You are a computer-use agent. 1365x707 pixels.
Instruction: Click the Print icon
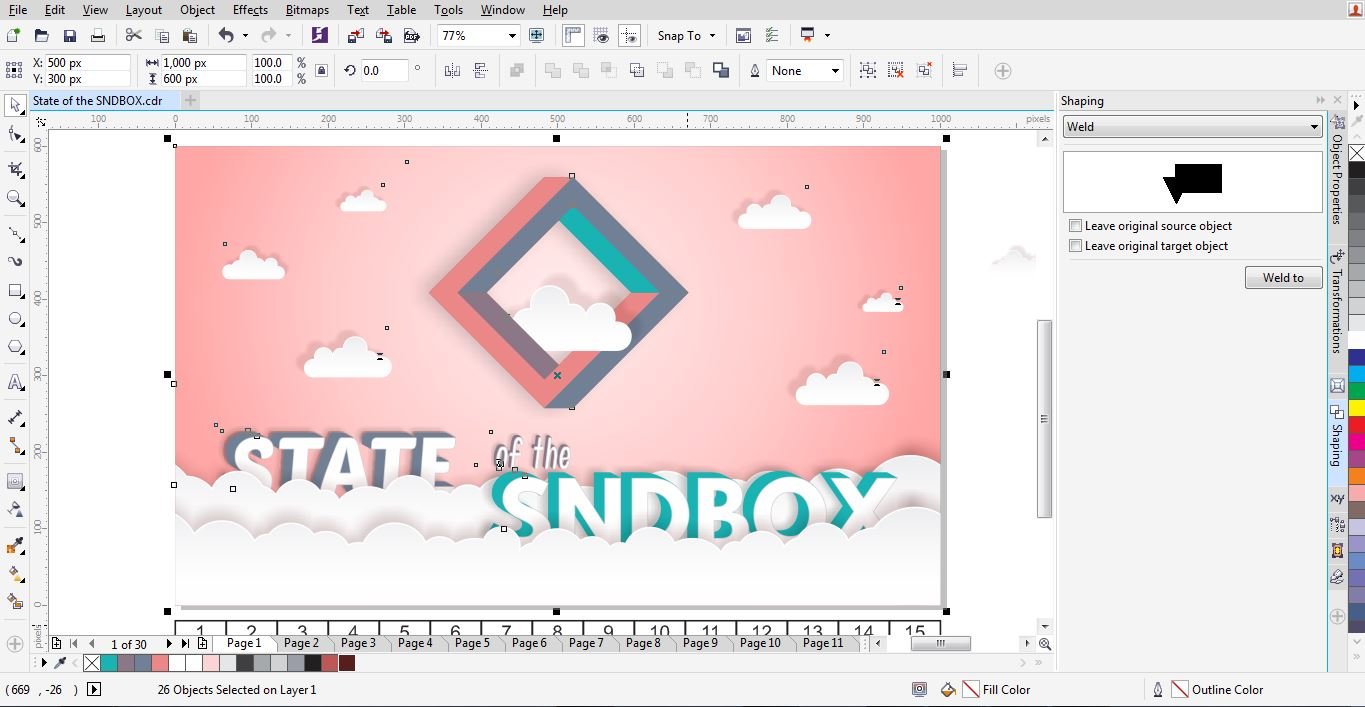point(97,36)
